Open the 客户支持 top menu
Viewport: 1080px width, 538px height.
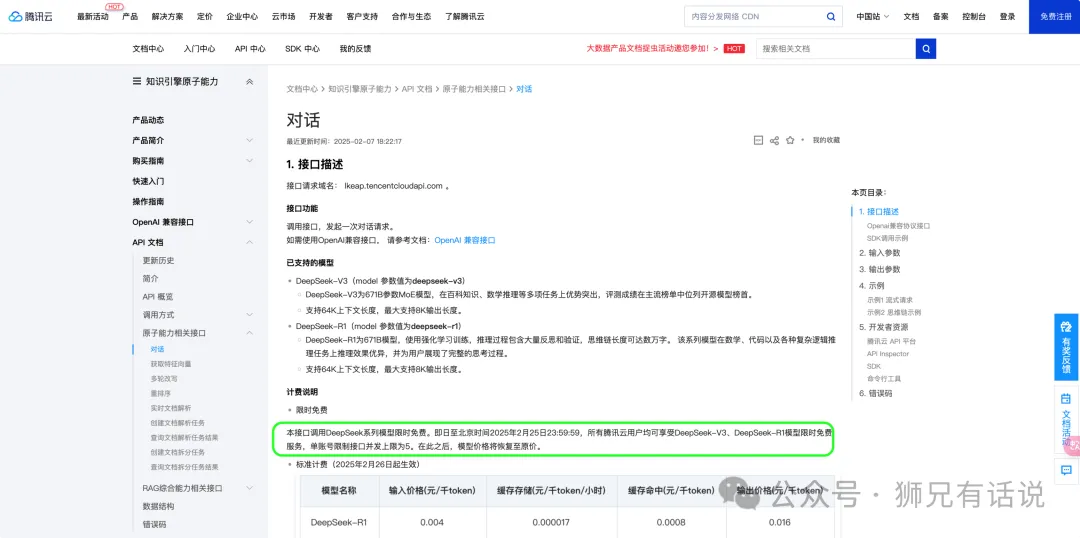tap(362, 17)
